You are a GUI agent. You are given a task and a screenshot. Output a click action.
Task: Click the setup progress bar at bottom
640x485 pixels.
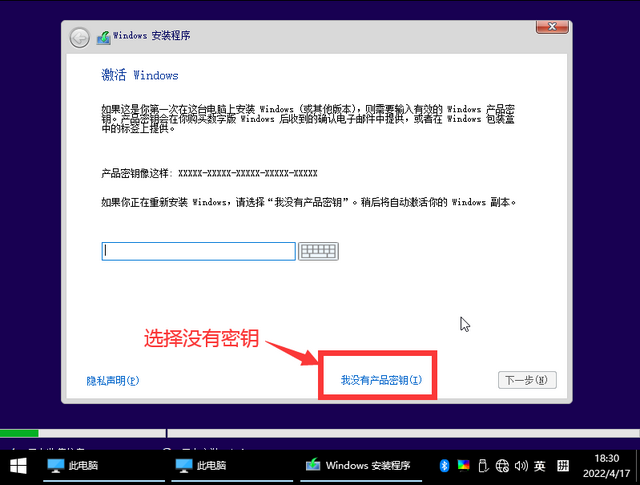click(x=320, y=433)
